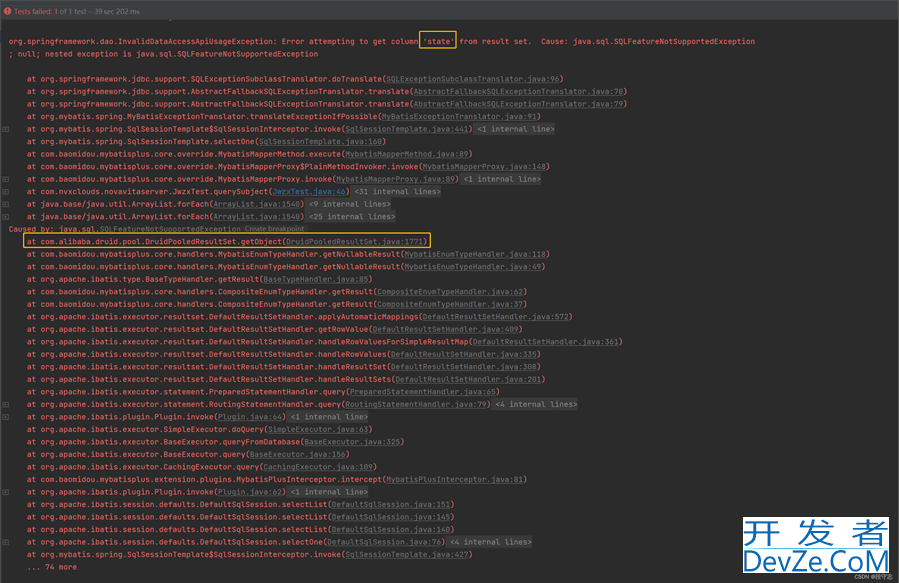This screenshot has height=583, width=899.
Task: Open SqlSessionTemplate.java:160 link
Action: 320,141
